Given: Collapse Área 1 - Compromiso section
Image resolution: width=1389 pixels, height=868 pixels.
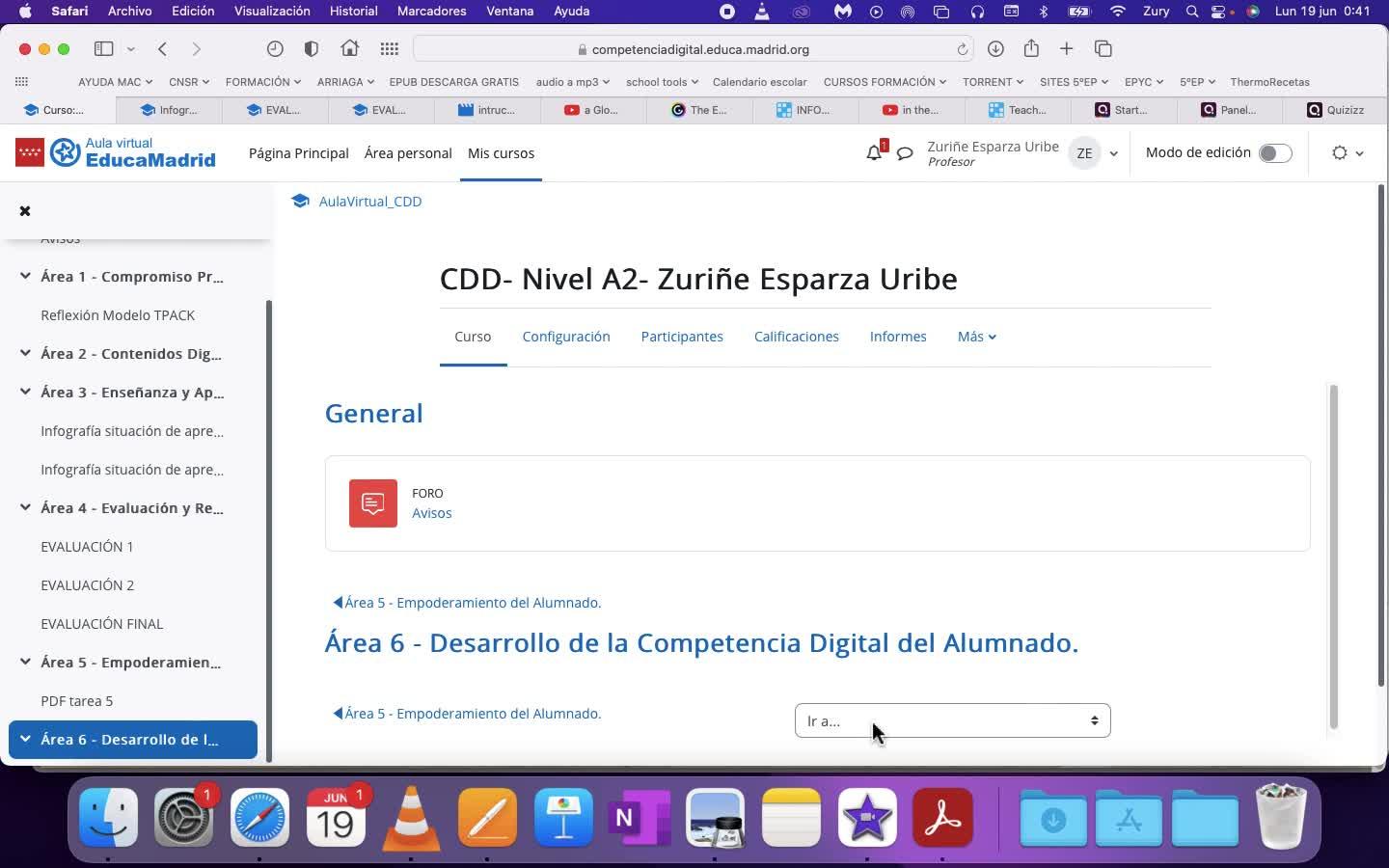Looking at the screenshot, I should coord(25,276).
